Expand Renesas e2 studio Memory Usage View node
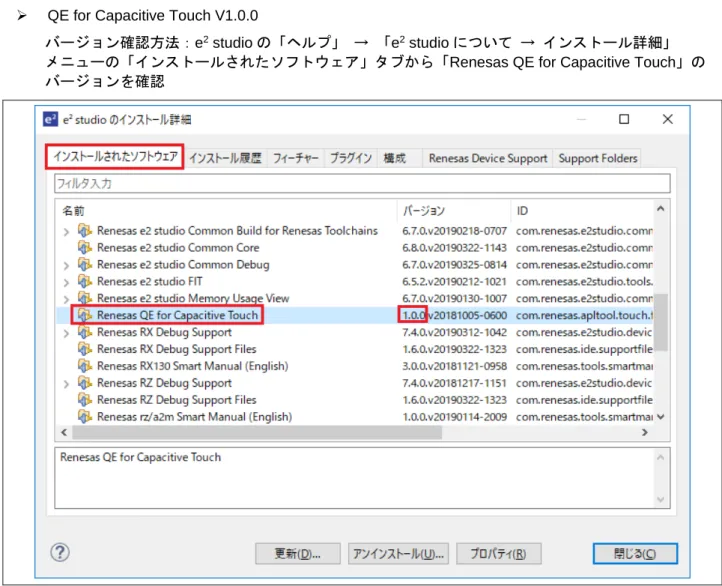Screen dimensions: 722x586 point(66,299)
